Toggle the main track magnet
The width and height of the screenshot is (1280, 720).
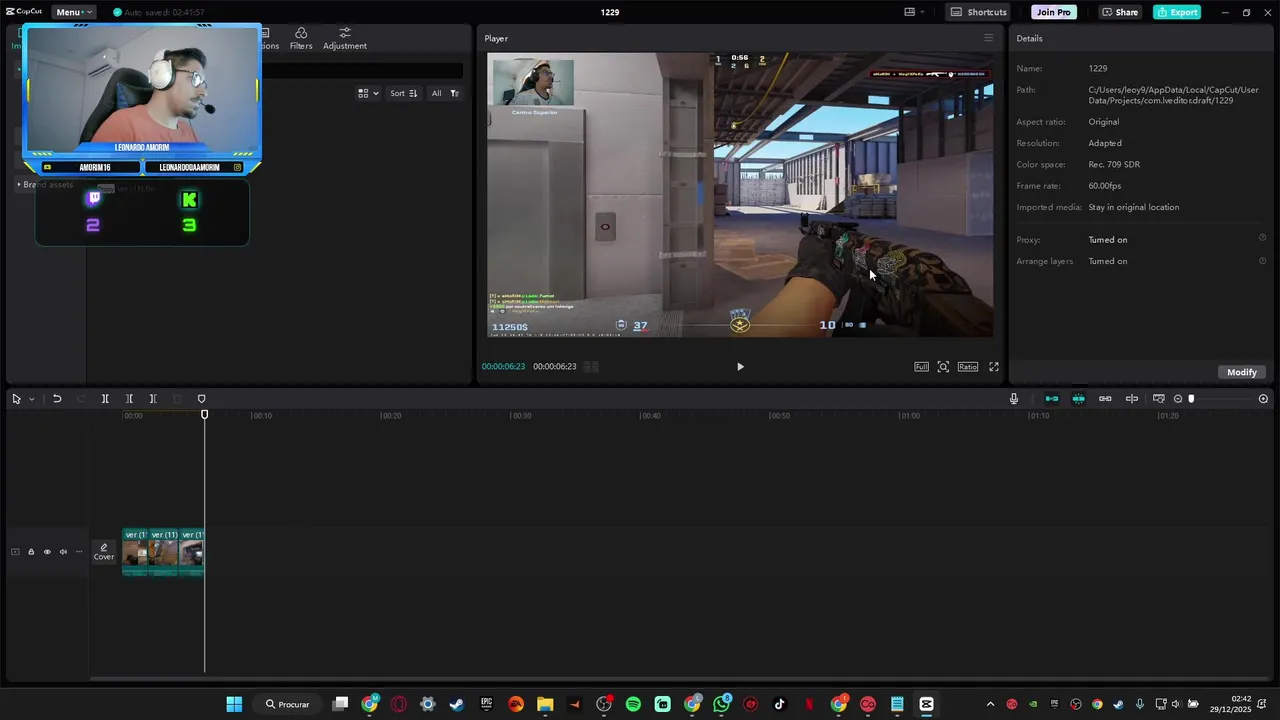pyautogui.click(x=1052, y=399)
